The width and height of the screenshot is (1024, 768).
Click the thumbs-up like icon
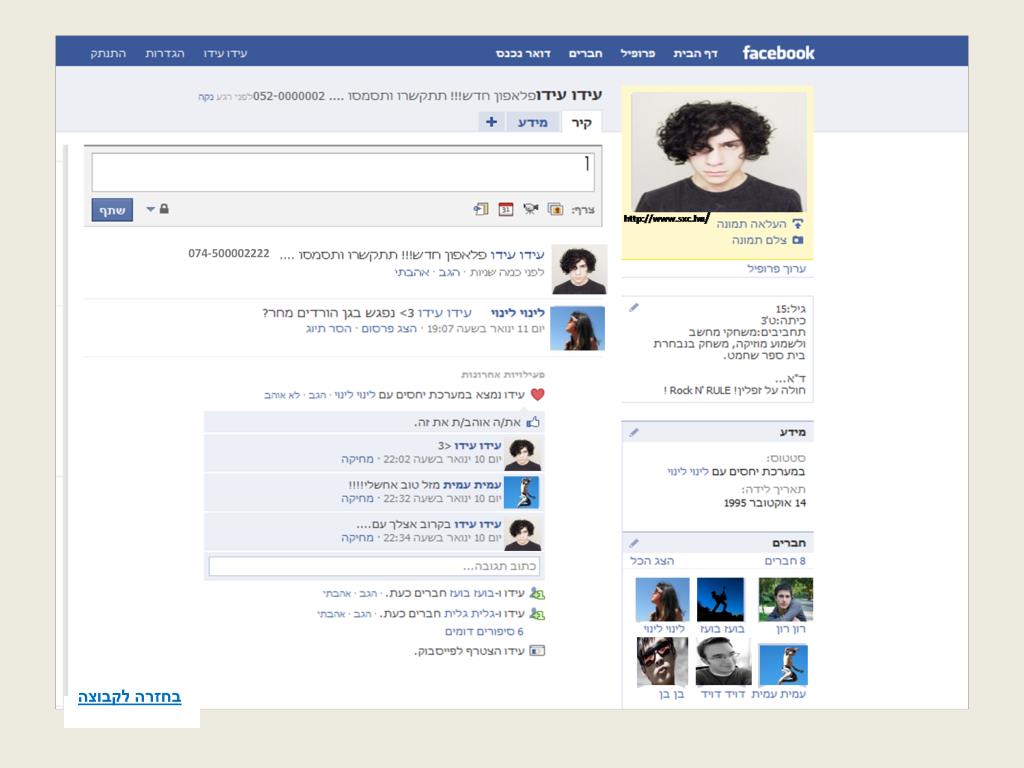click(534, 422)
